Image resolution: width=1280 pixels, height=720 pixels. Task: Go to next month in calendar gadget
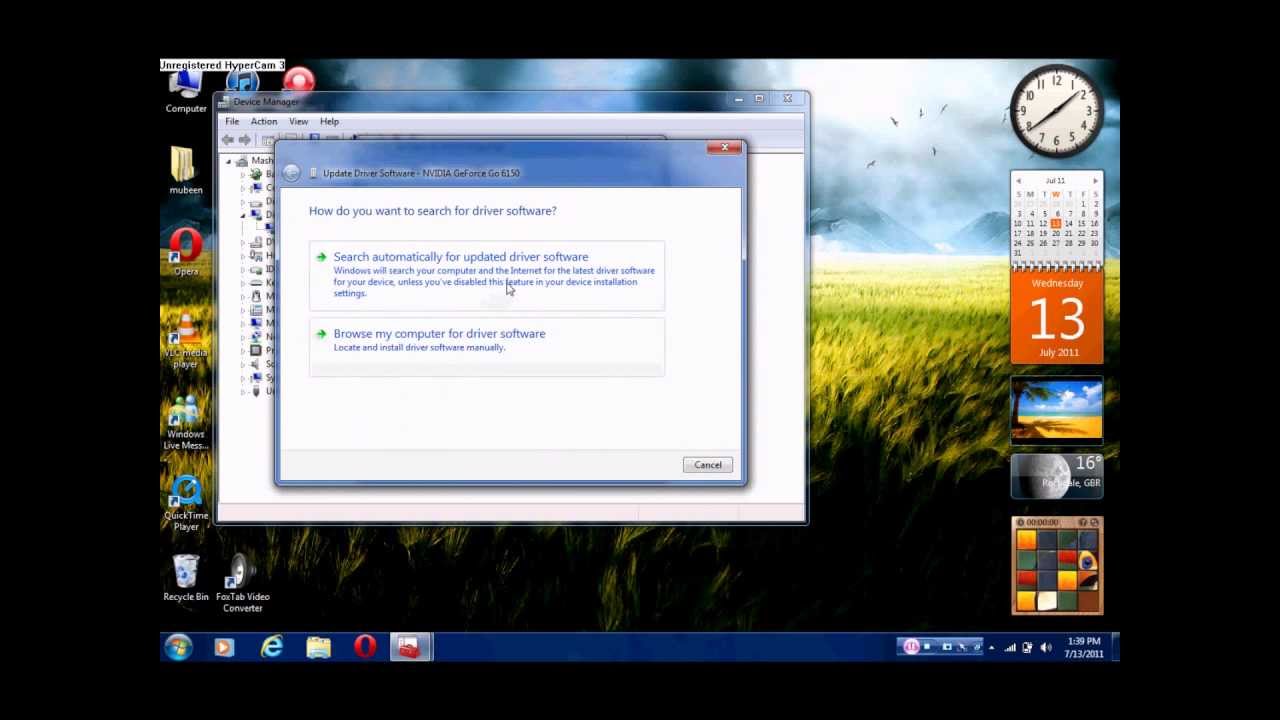pyautogui.click(x=1095, y=181)
